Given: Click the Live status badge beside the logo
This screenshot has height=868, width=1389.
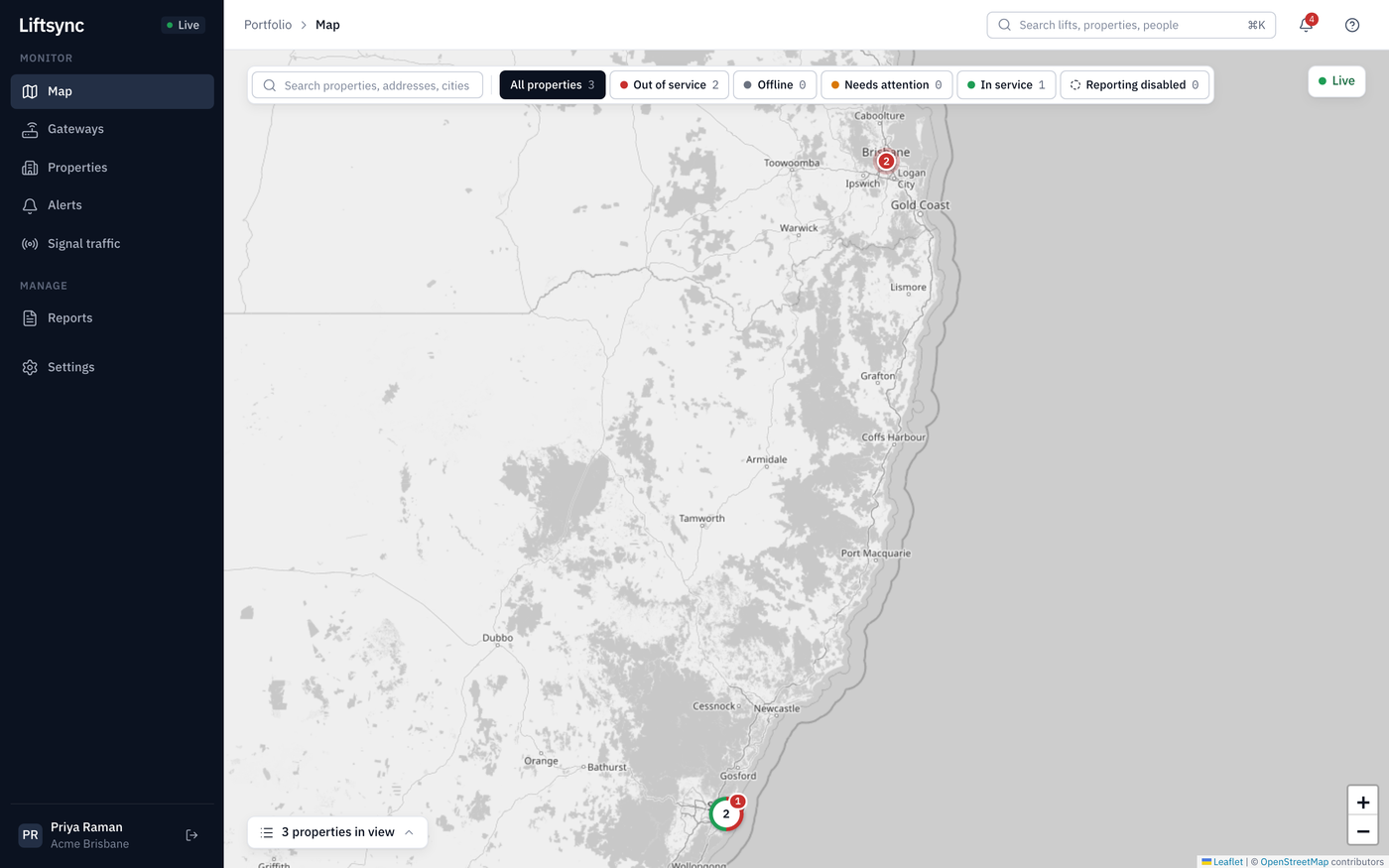Looking at the screenshot, I should click(x=184, y=25).
